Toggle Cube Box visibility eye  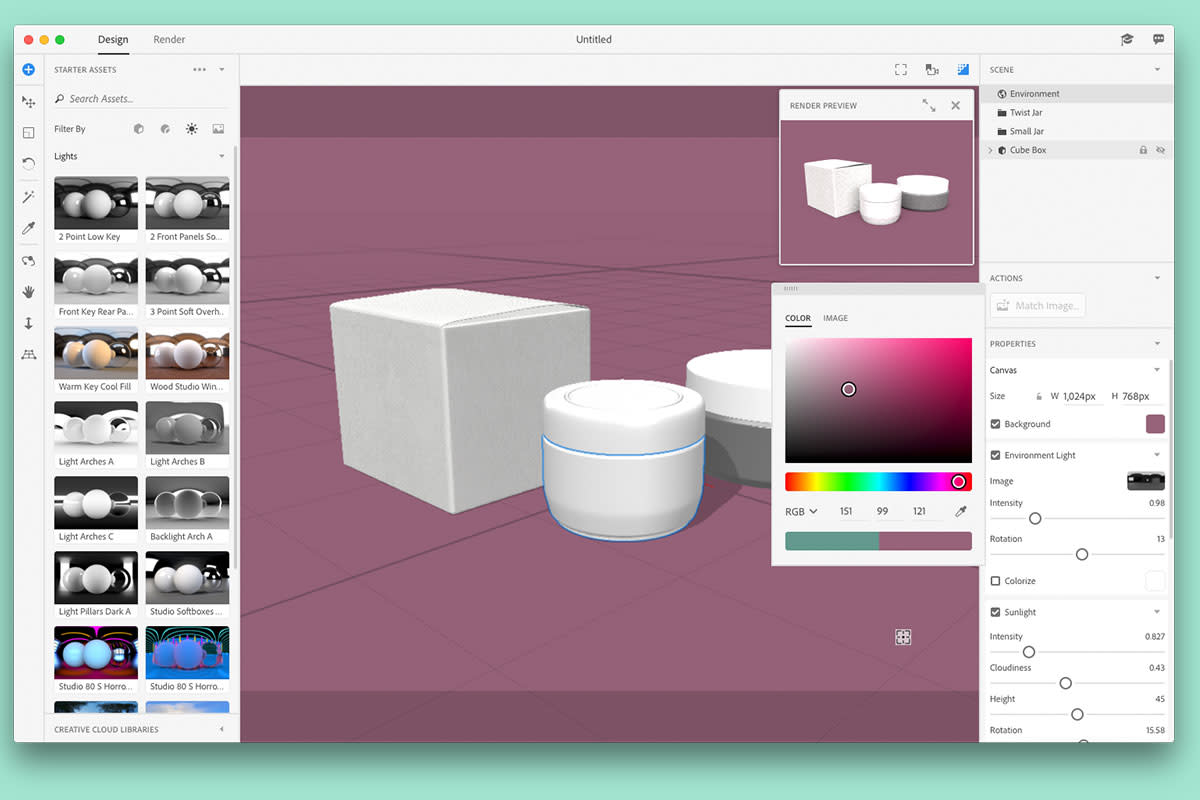click(1161, 150)
